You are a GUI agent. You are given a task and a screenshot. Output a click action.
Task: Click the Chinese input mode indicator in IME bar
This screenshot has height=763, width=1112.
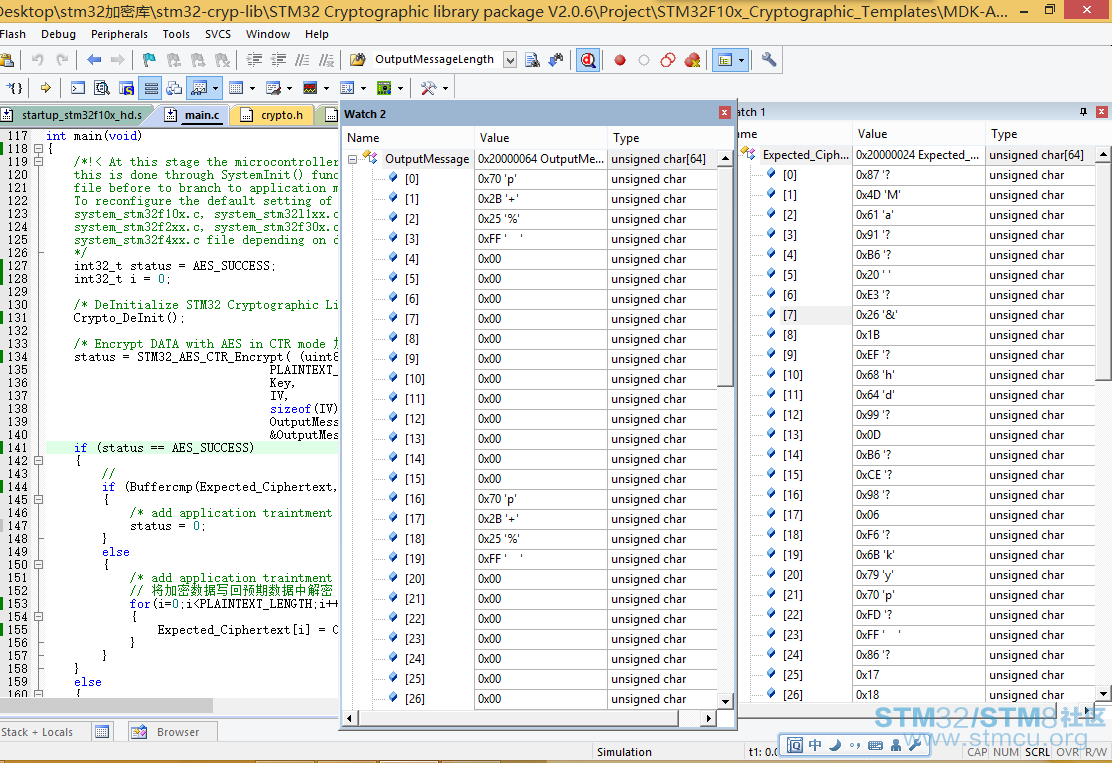coord(816,745)
